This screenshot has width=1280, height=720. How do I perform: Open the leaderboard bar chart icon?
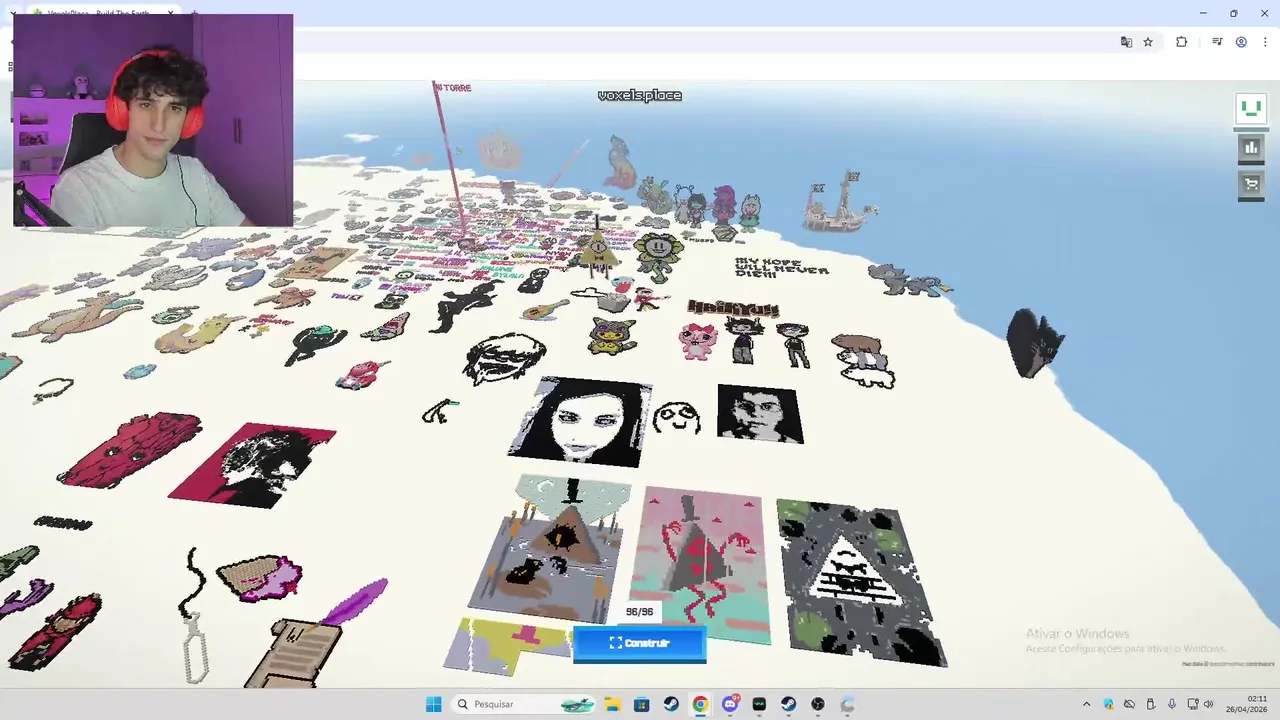click(1251, 148)
